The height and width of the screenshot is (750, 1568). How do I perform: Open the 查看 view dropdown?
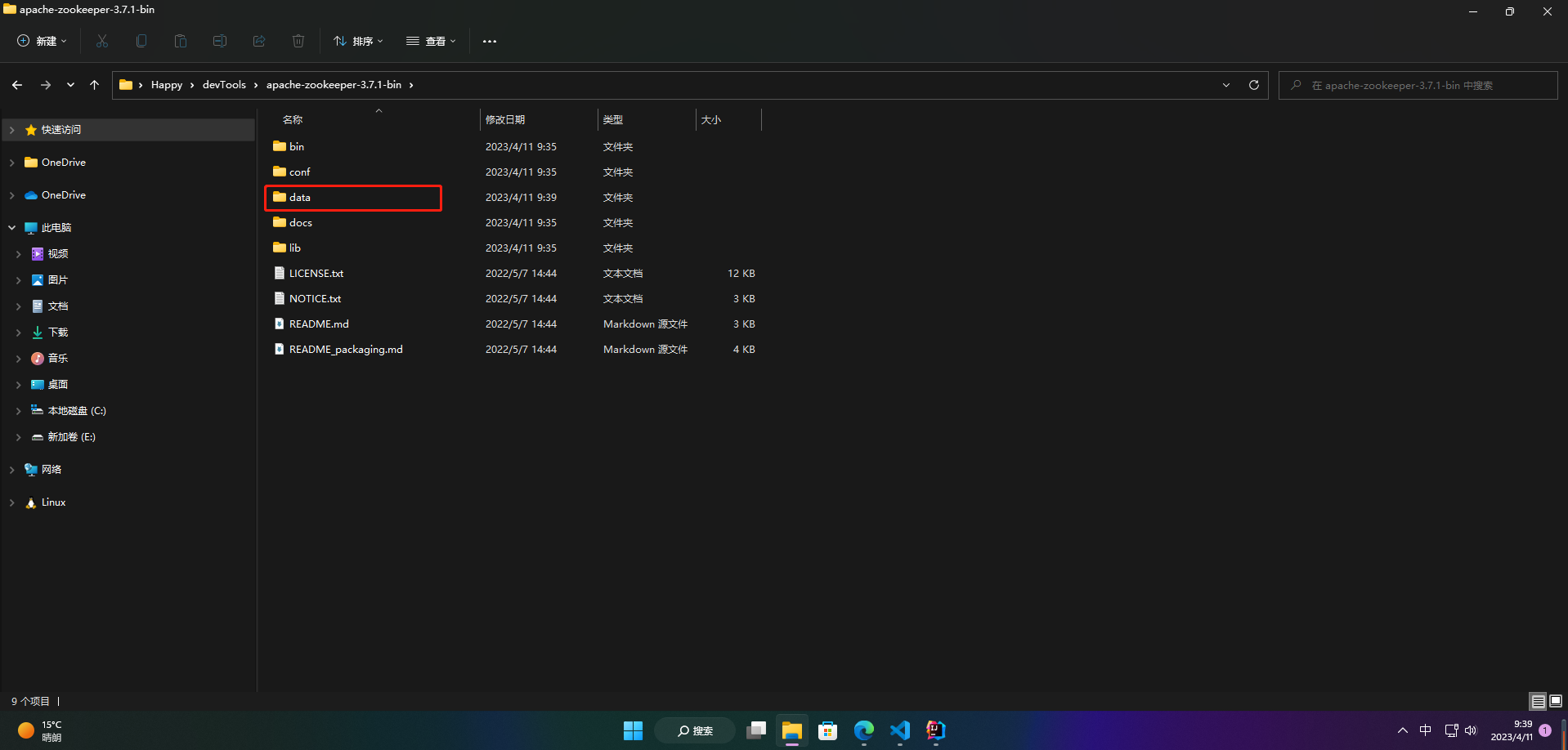(x=431, y=41)
